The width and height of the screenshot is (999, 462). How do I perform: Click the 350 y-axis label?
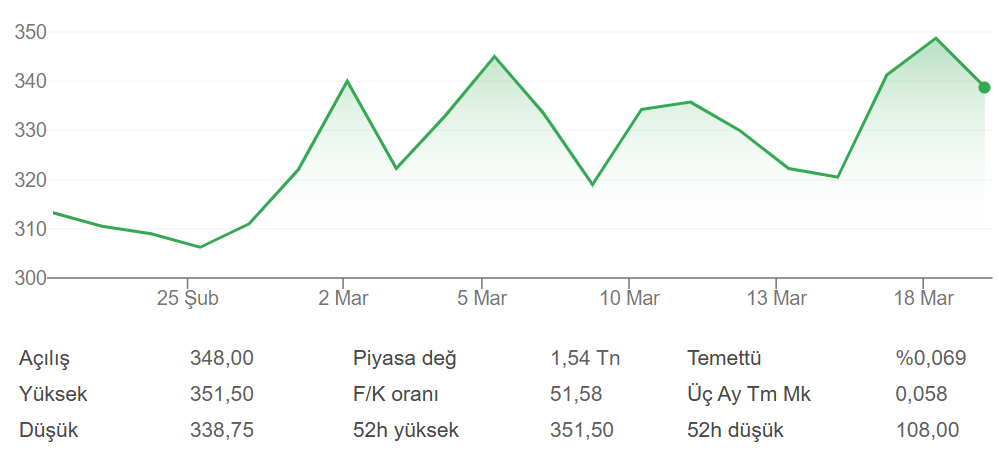(32, 32)
